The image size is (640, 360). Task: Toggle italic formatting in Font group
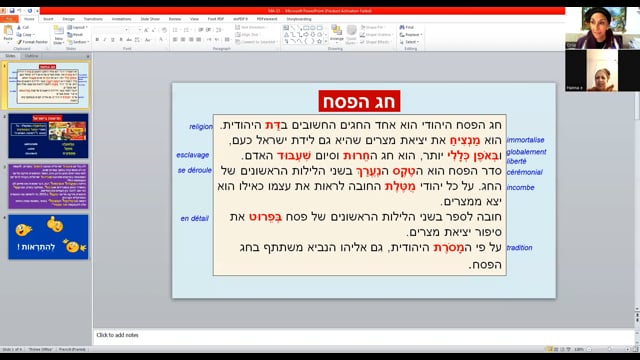pos(105,40)
